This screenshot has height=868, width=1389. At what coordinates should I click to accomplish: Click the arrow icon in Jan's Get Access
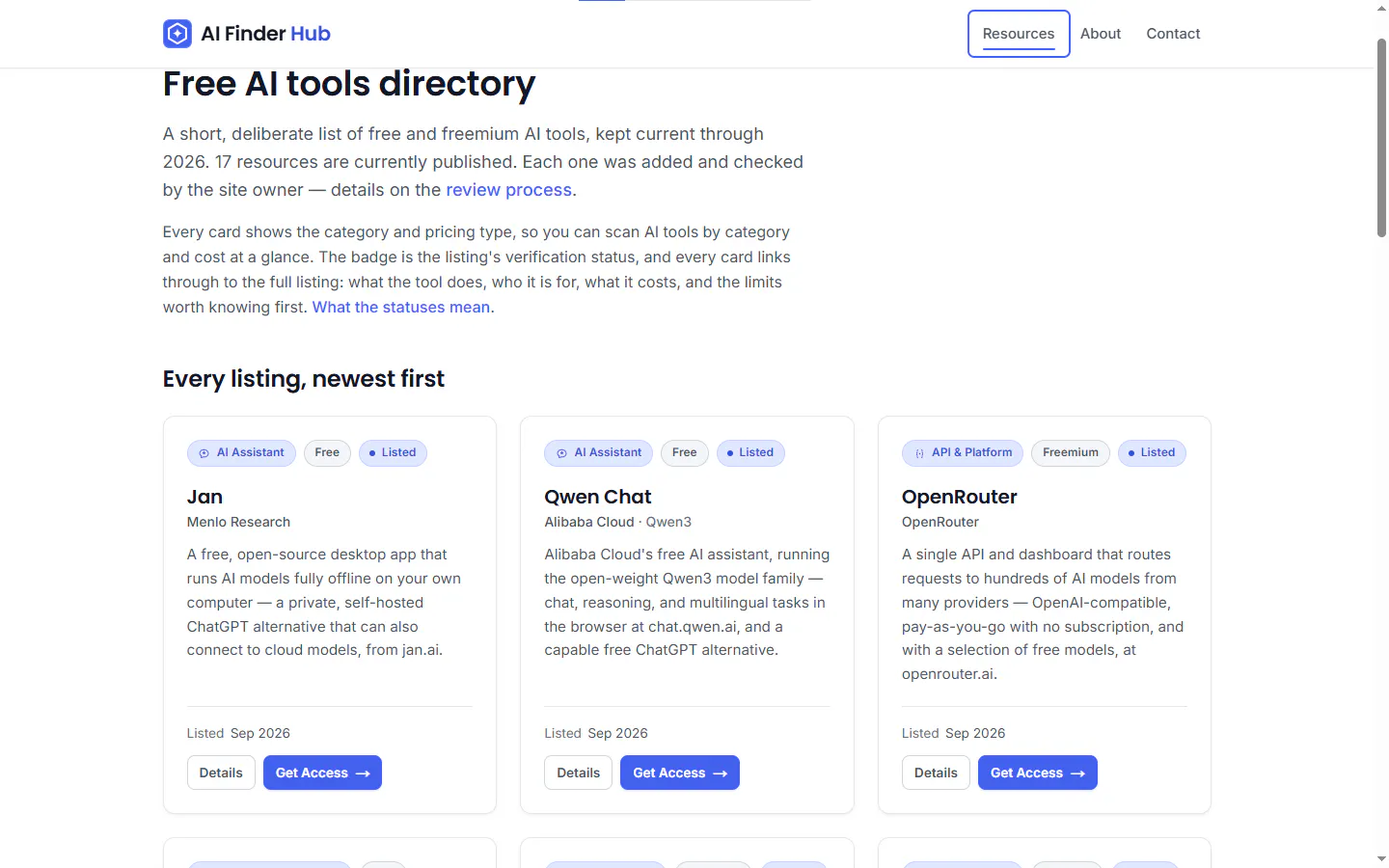[x=363, y=773]
